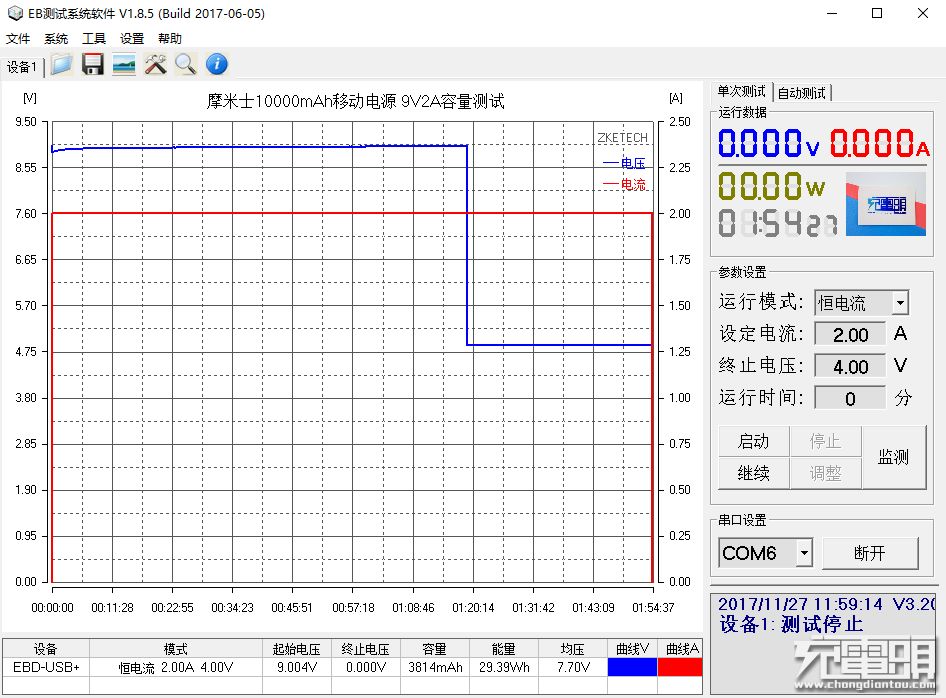The image size is (946, 698).
Task: Click the blue info about icon
Action: (217, 65)
